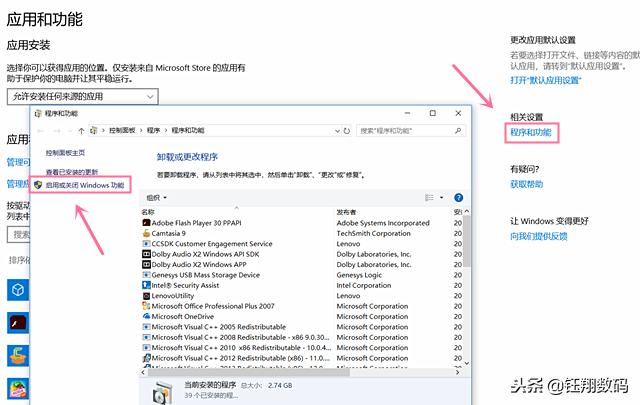Viewport: 640px width, 405px height.
Task: Click the blue help icon
Action: click(x=458, y=198)
